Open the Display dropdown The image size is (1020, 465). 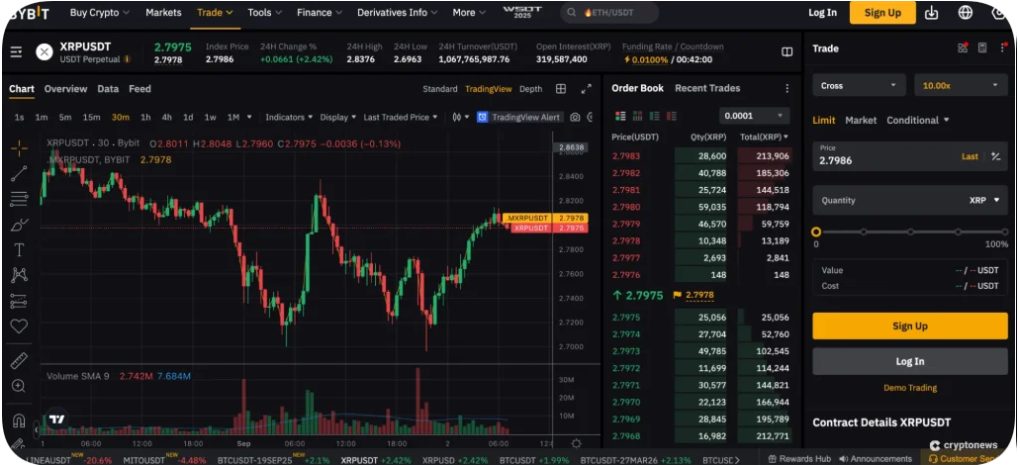point(338,118)
